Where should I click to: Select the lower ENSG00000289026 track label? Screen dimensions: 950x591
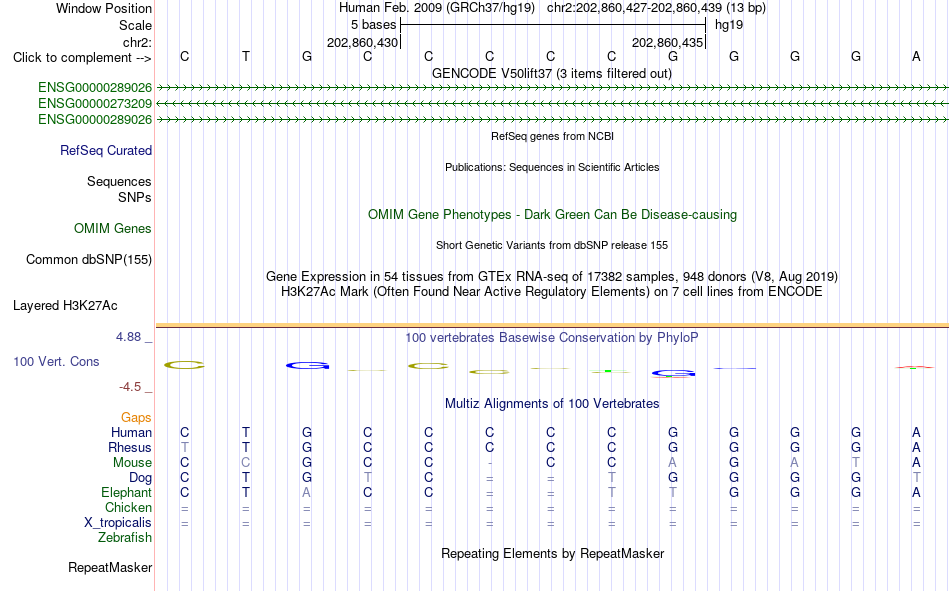tap(95, 119)
